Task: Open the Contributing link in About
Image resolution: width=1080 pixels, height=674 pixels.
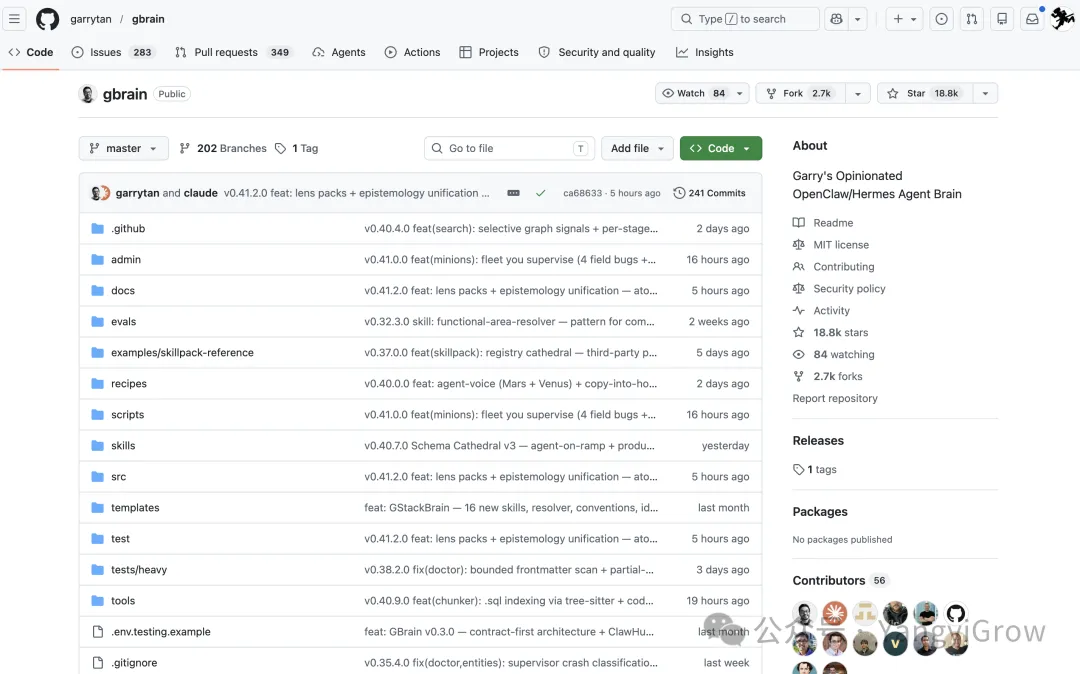Action: point(844,266)
